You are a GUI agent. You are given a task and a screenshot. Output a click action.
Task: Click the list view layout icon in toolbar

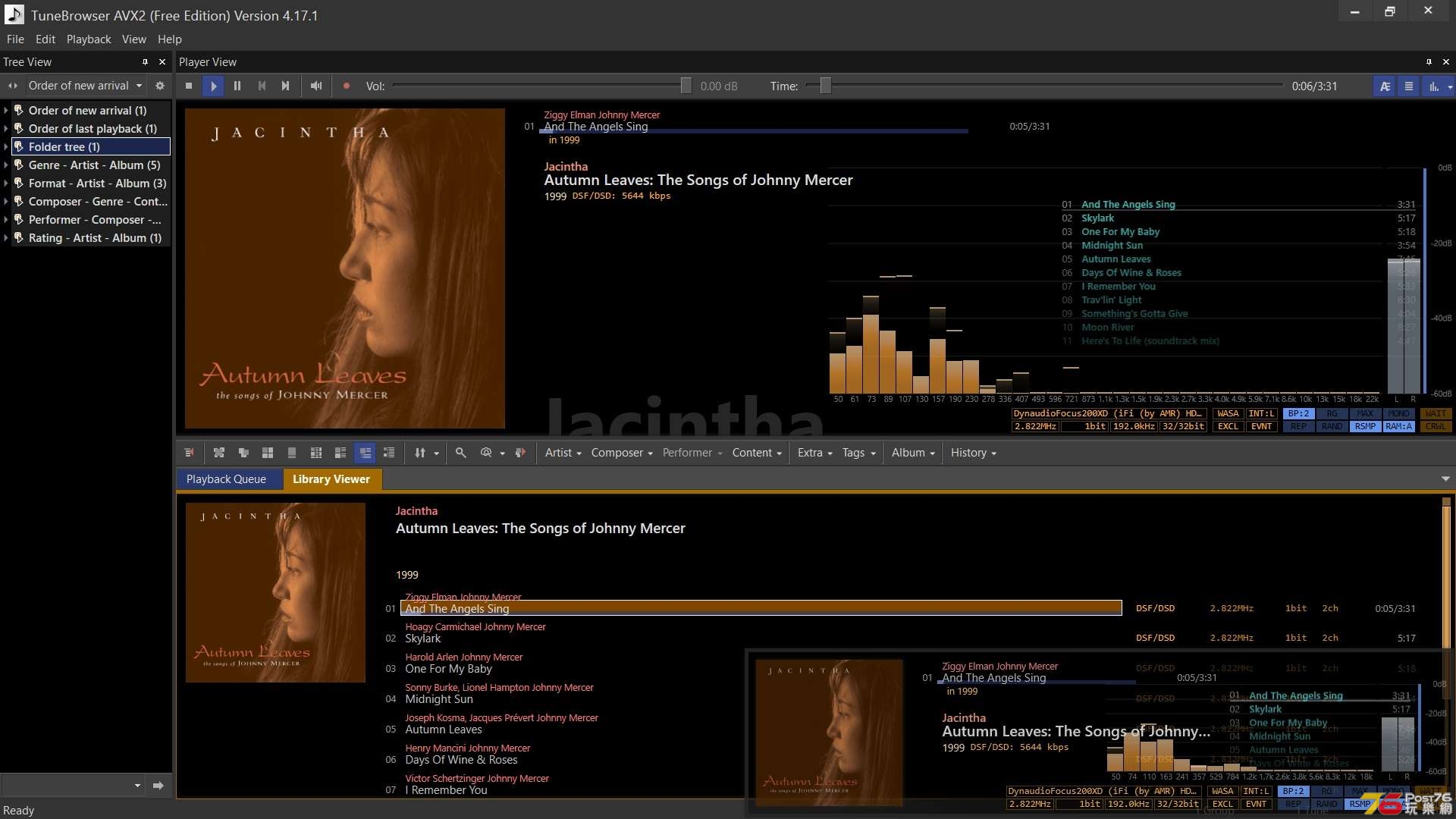coord(390,452)
